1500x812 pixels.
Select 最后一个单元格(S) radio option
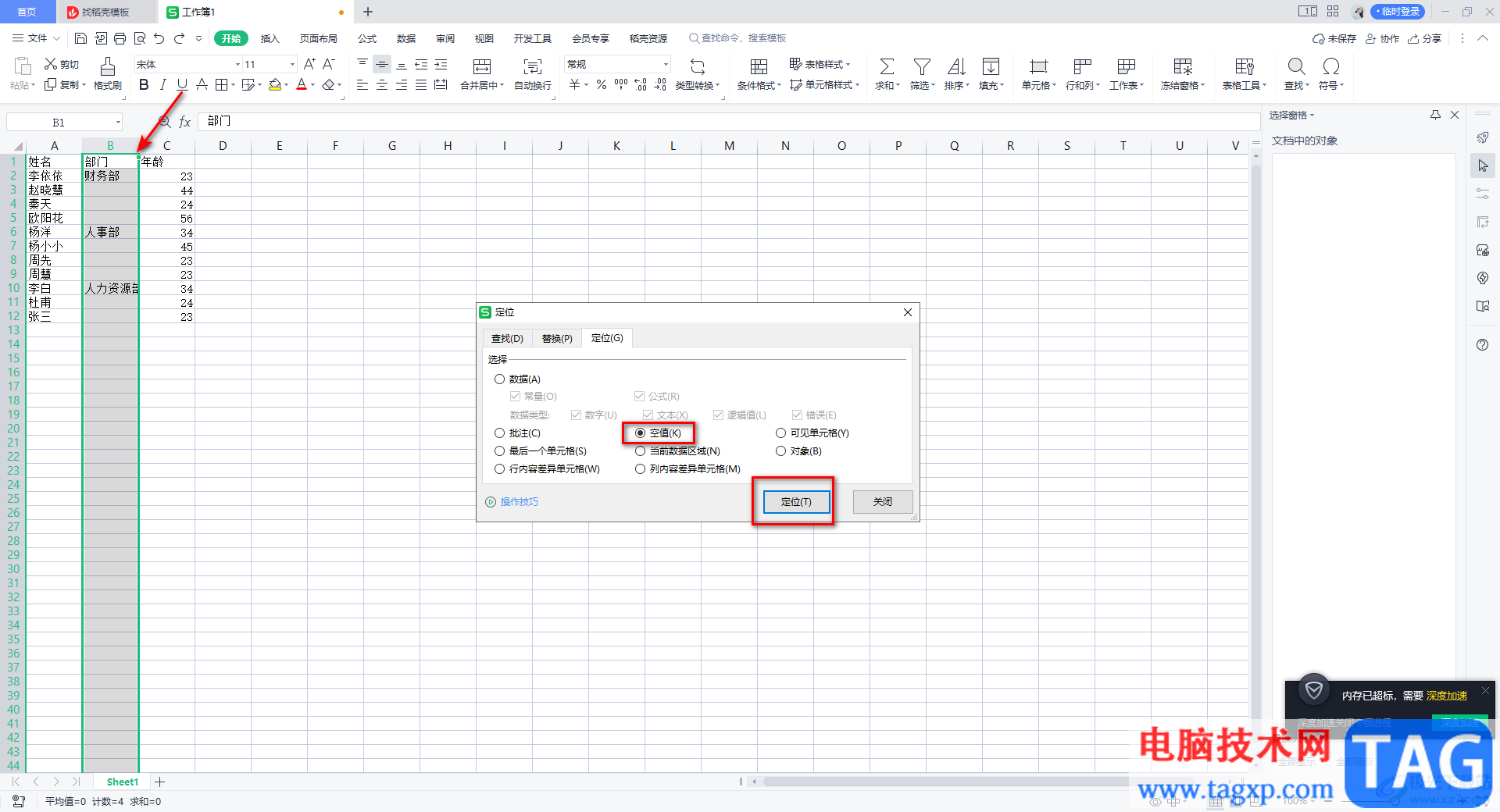[x=499, y=451]
